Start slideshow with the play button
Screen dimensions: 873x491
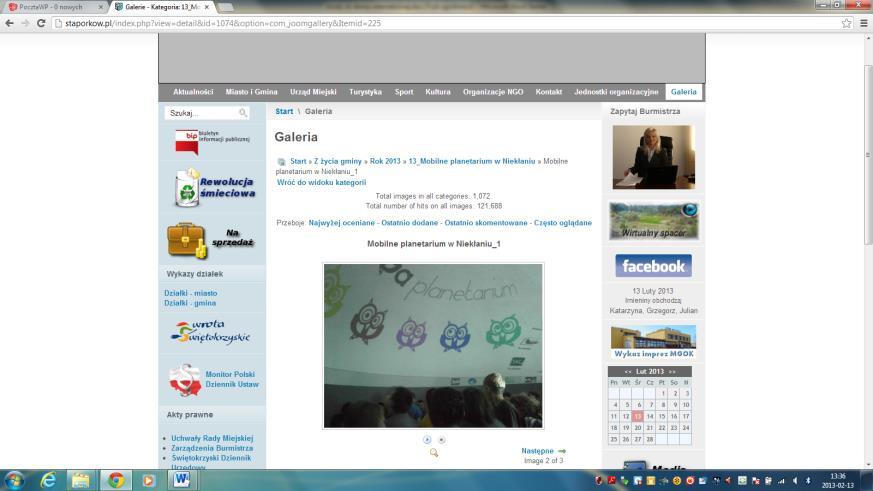coord(427,440)
